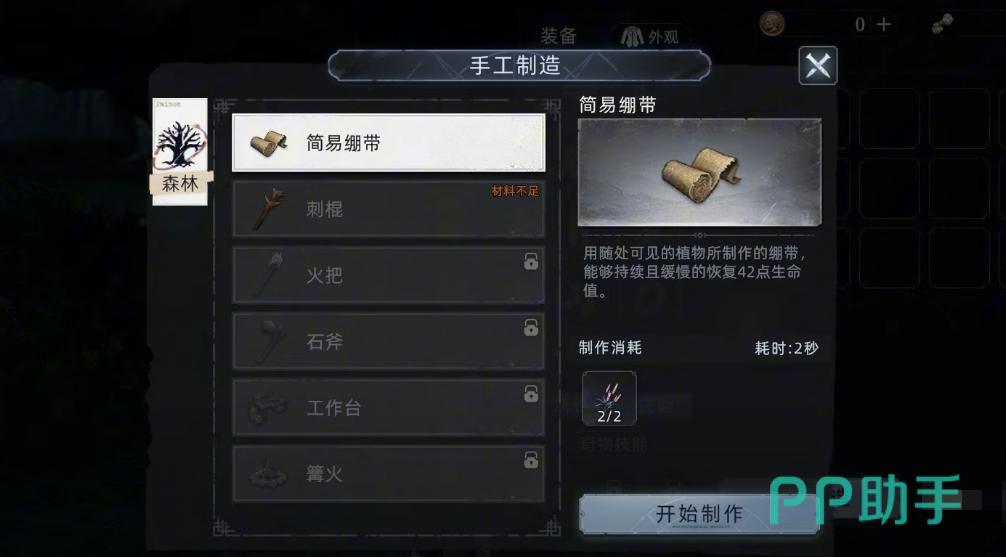Viewport: 1006px width, 557px height.
Task: Click the 开始制作 start crafting button
Action: click(699, 513)
